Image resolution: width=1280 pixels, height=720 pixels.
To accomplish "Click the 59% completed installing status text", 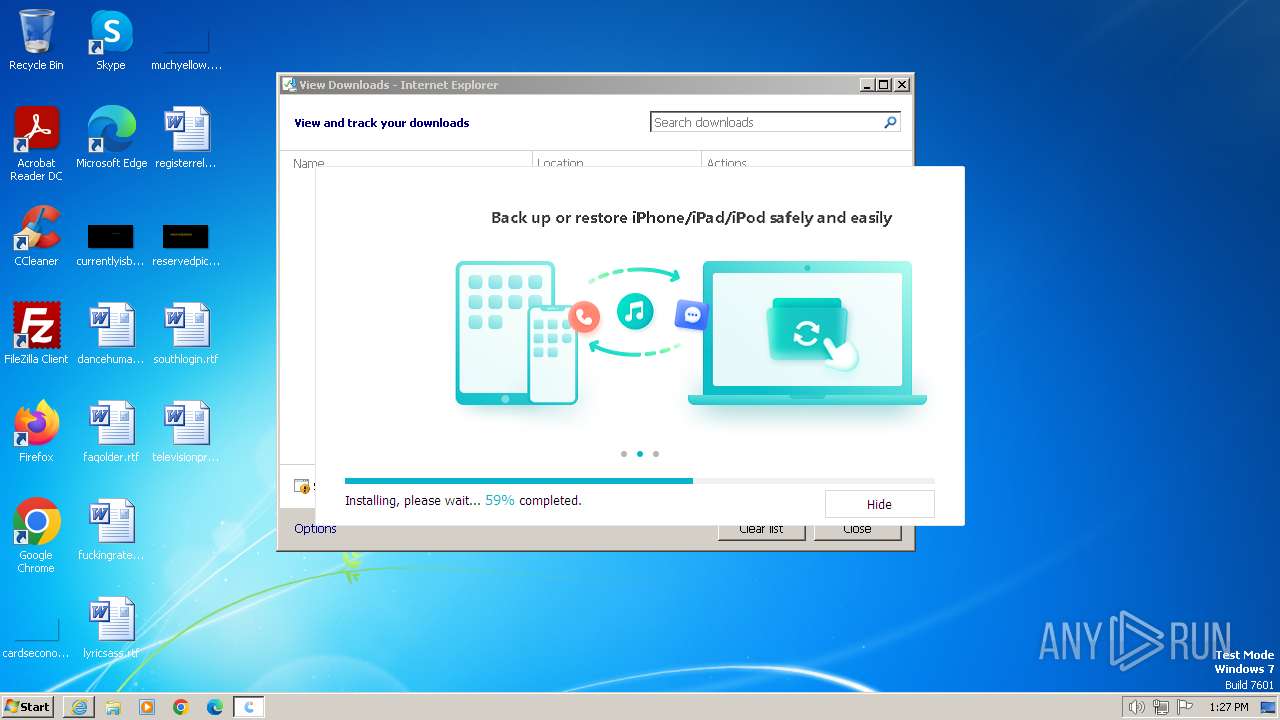I will tap(463, 500).
